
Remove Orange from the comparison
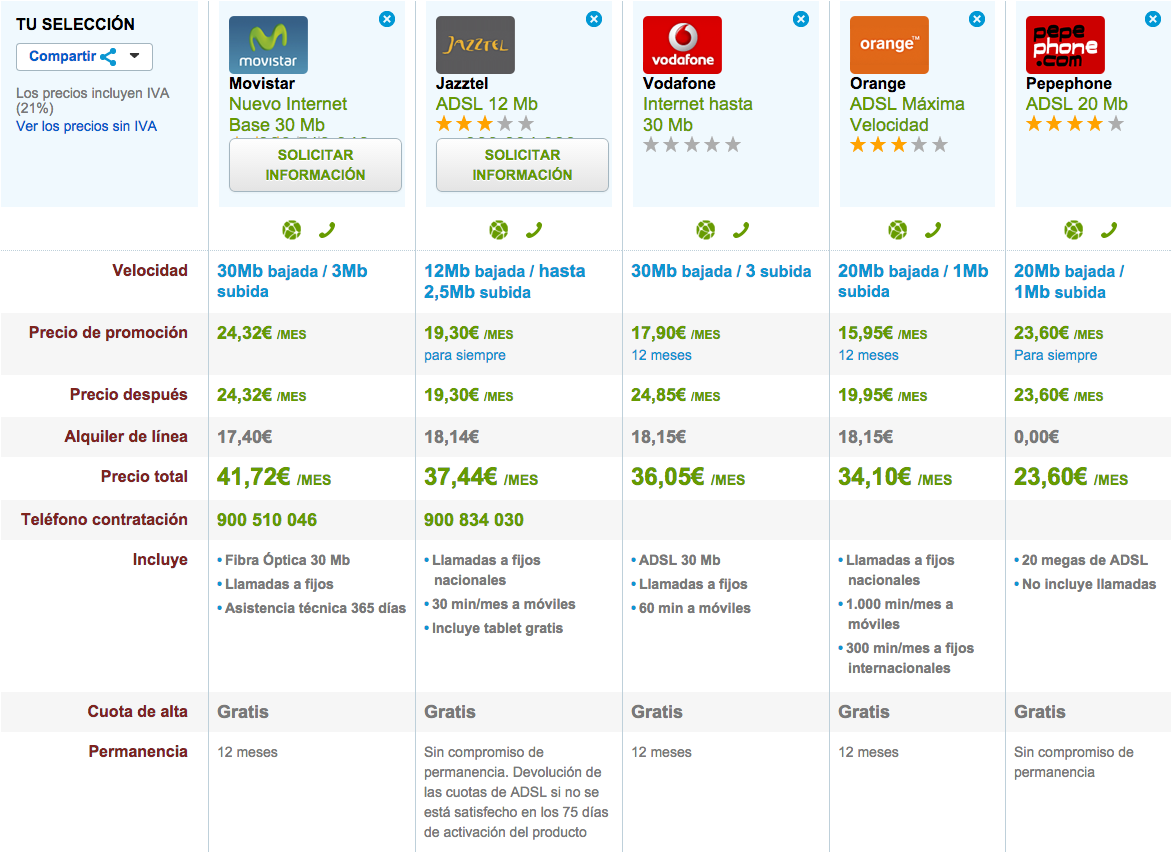pyautogui.click(x=977, y=19)
